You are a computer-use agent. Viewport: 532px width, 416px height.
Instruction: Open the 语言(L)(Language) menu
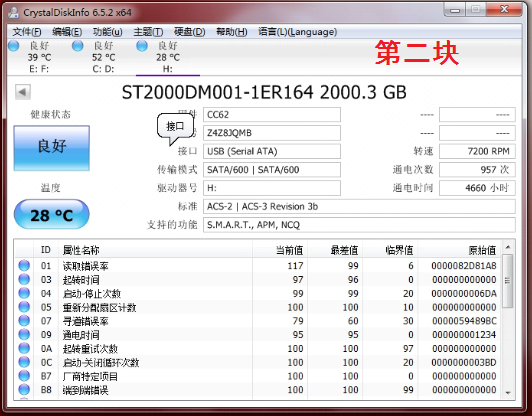pyautogui.click(x=298, y=32)
